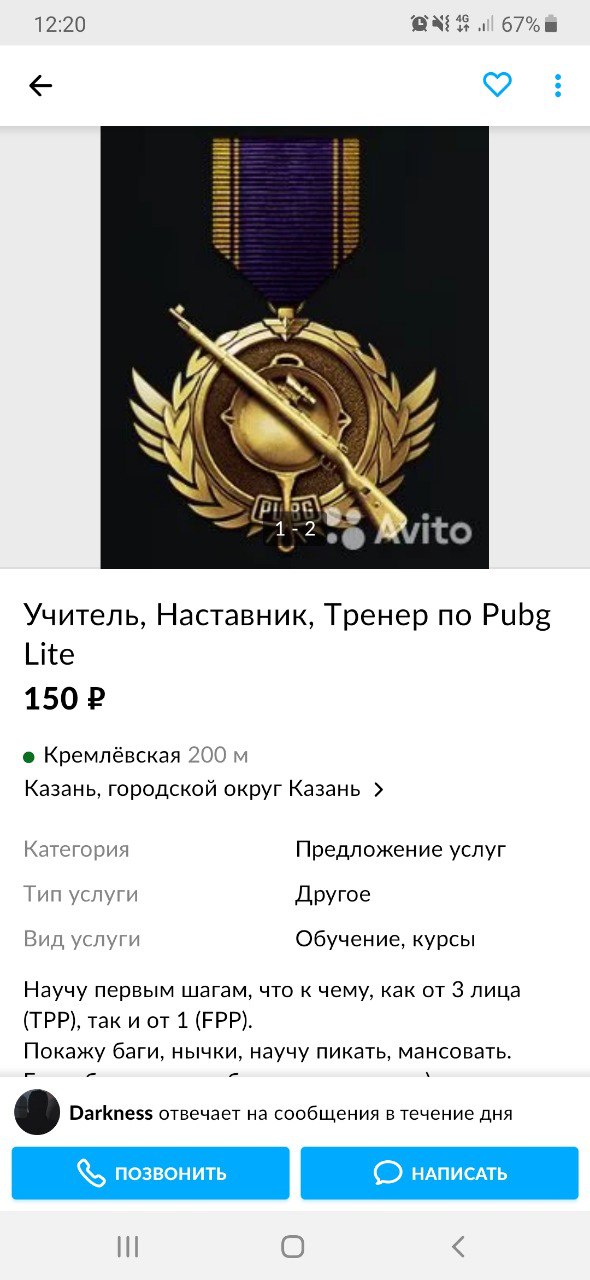Tap the Кремлёвская metro station label

[x=112, y=755]
